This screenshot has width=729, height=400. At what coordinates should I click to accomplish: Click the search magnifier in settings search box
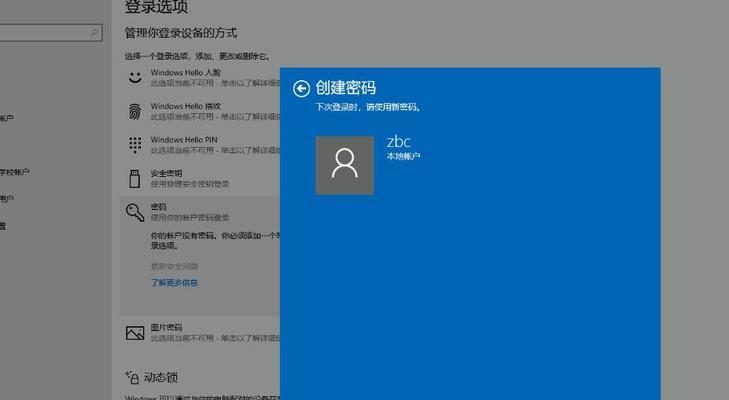coord(94,33)
